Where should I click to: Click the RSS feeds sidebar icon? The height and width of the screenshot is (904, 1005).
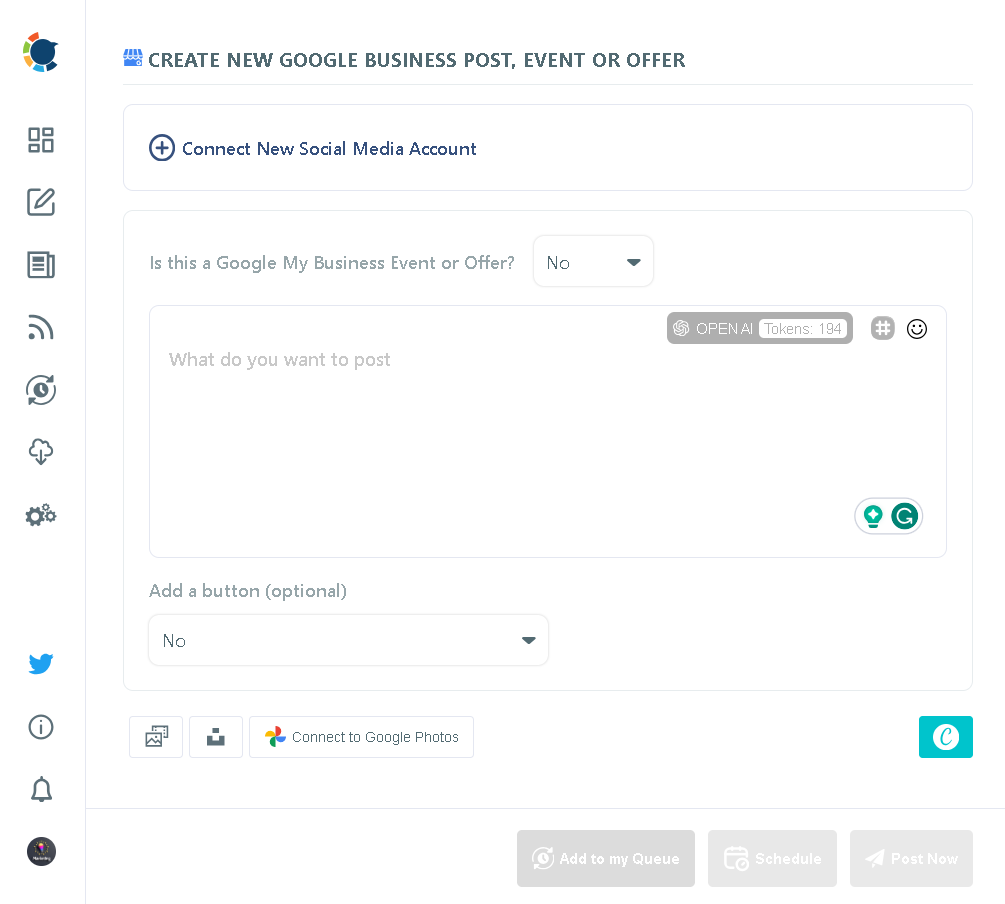(41, 327)
